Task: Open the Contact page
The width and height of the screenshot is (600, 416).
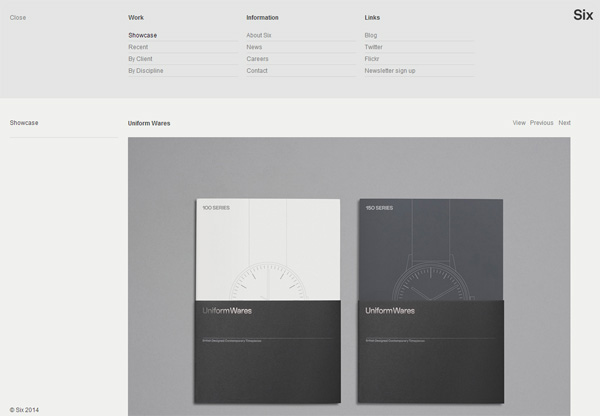Action: (257, 71)
